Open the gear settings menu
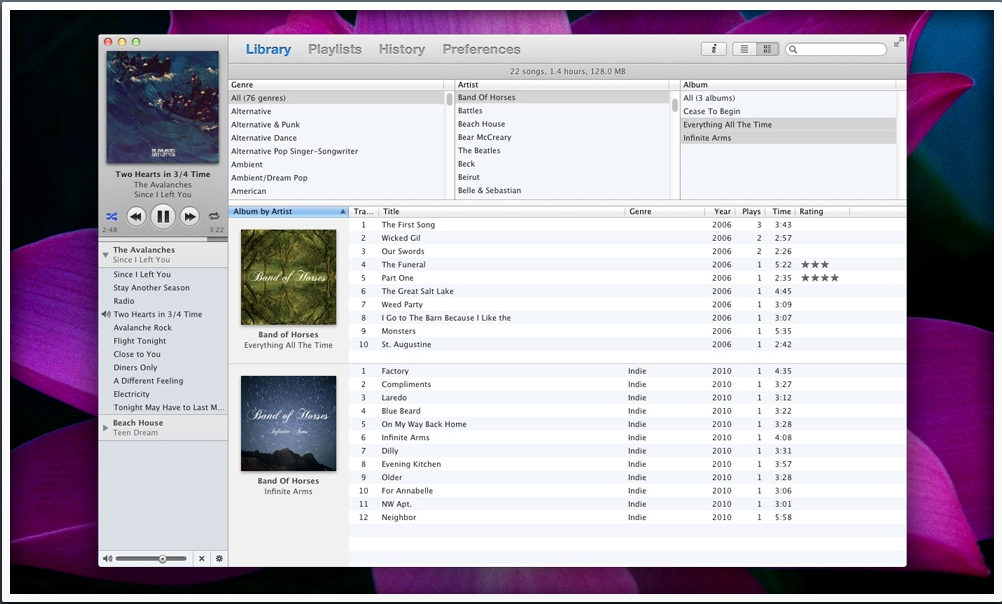The height and width of the screenshot is (604, 1002). 219,559
